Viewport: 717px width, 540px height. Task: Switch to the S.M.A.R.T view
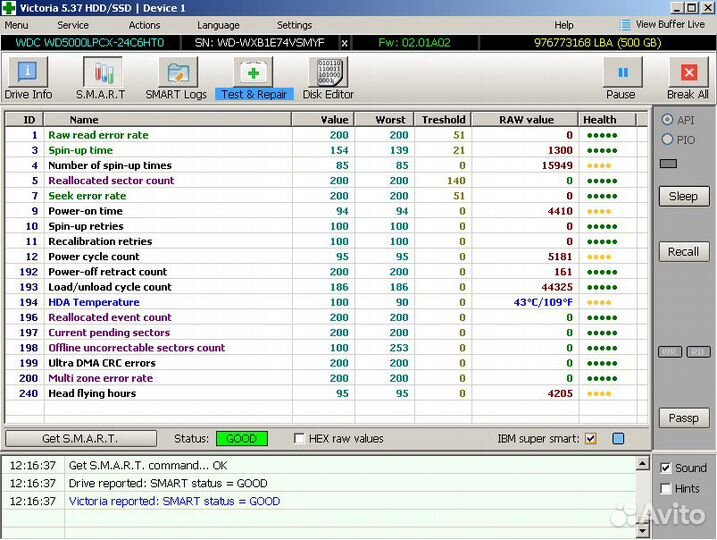(102, 78)
